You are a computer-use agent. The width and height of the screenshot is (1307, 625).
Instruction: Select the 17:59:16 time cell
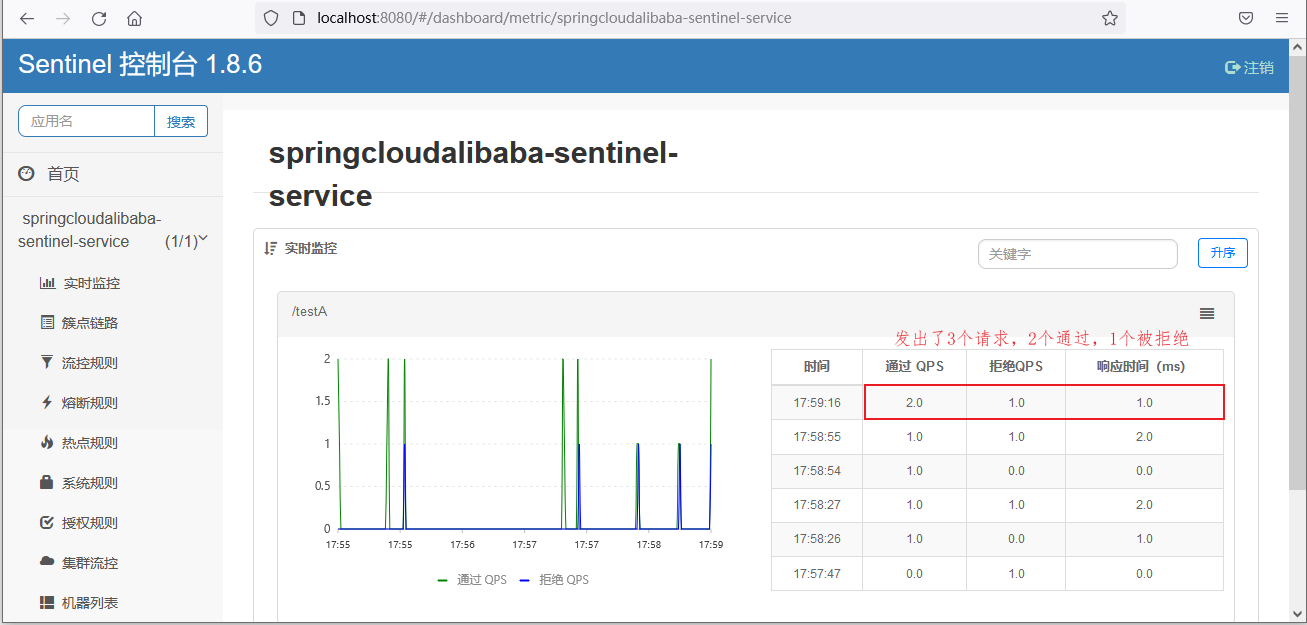point(817,403)
